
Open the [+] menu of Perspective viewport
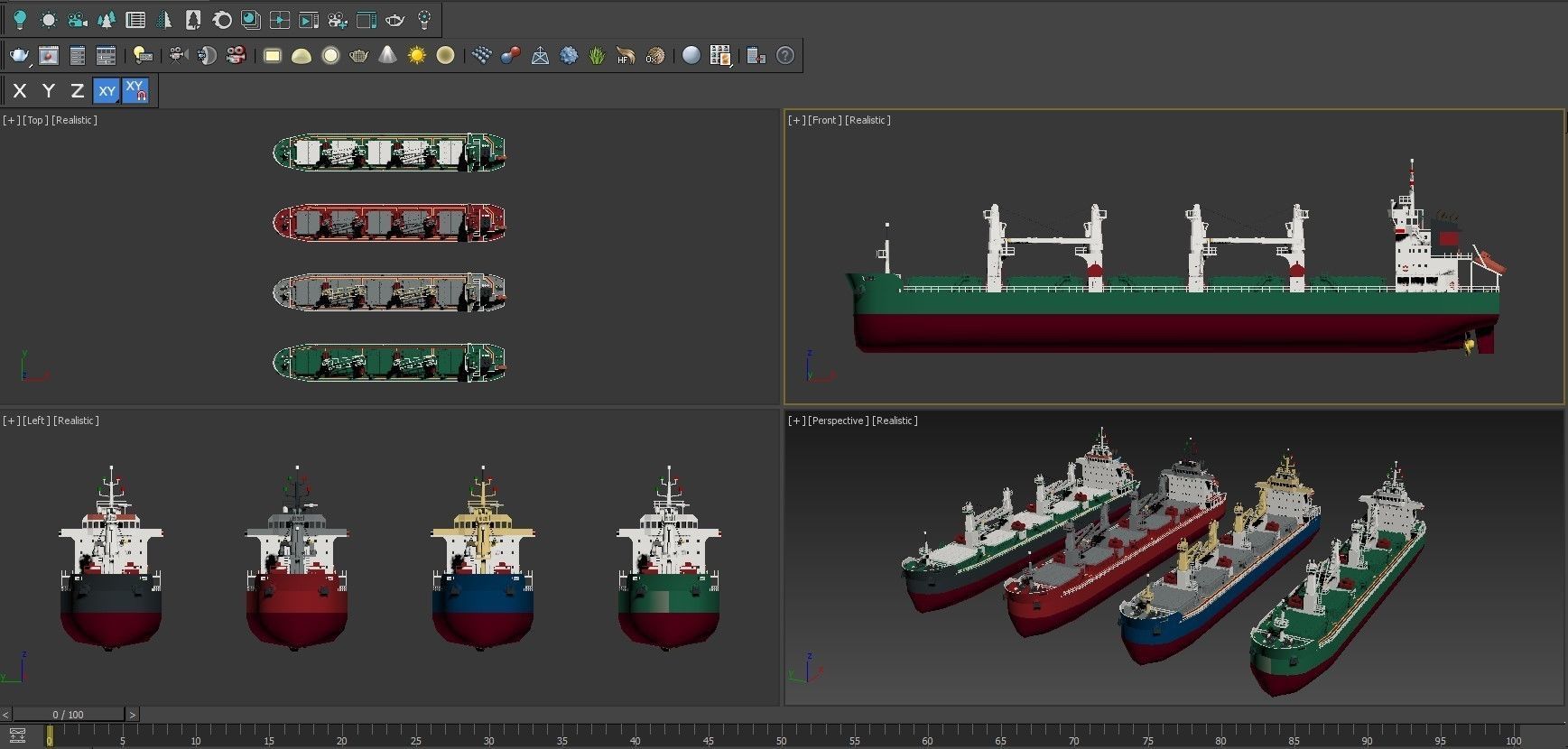pyautogui.click(x=796, y=421)
